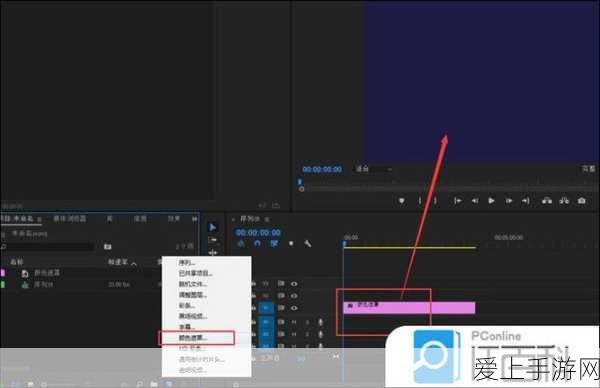Toggle track targeting for V1

(x=266, y=308)
